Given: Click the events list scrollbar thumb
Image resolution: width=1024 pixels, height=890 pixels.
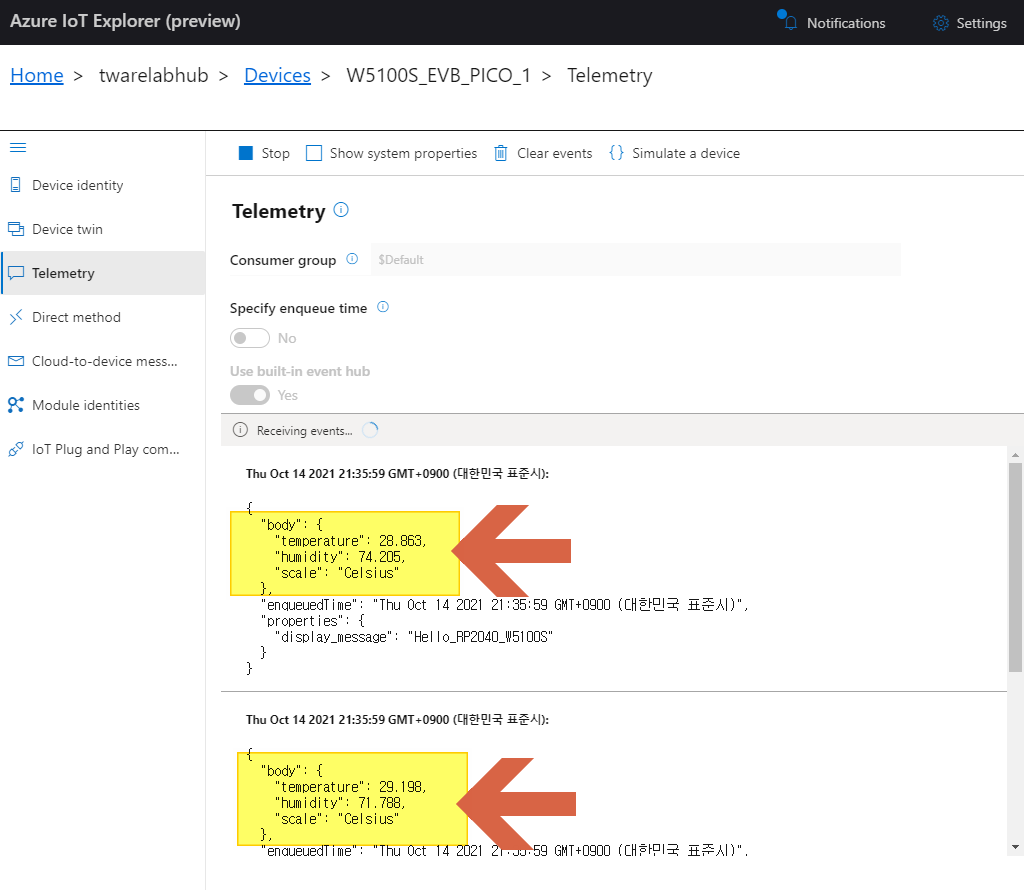Looking at the screenshot, I should point(1015,567).
